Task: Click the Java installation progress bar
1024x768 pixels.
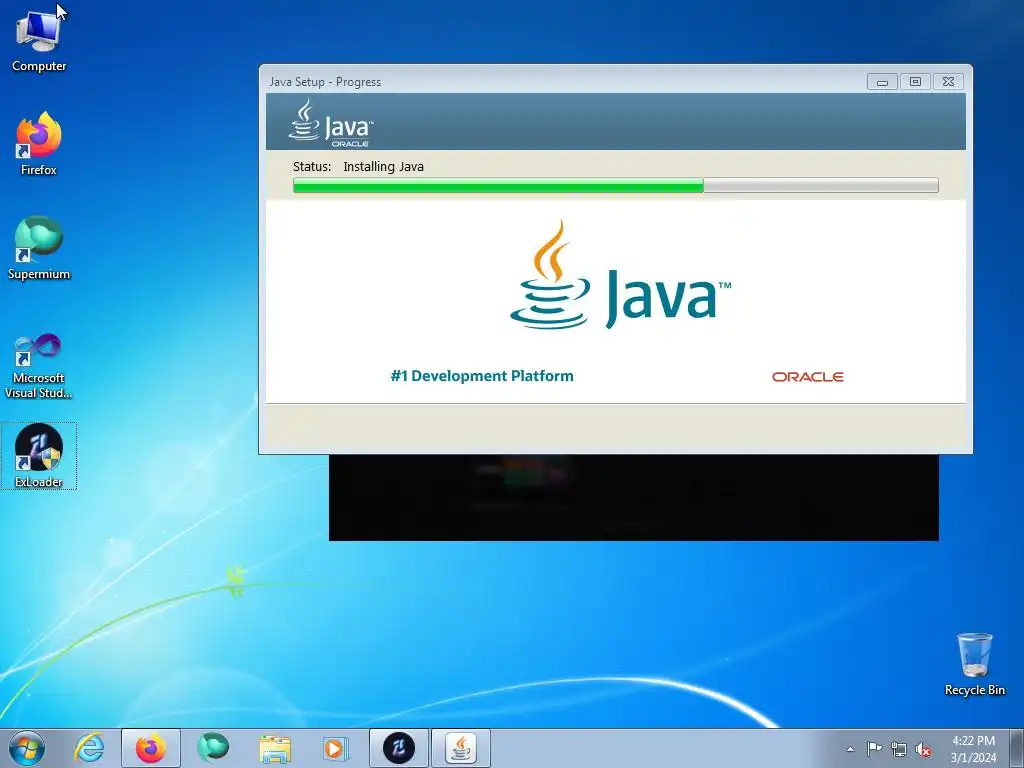Action: (616, 185)
